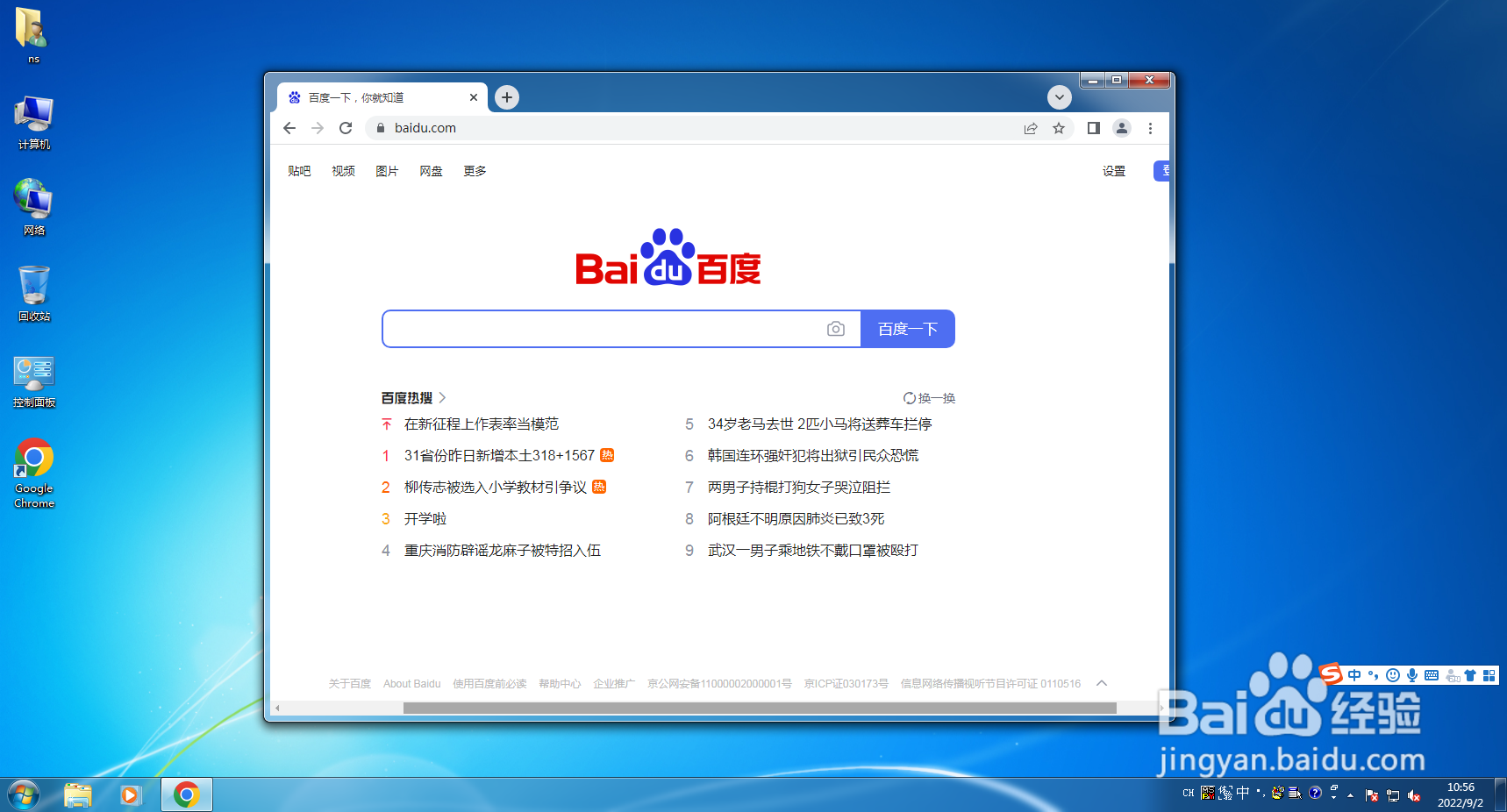1507x812 pixels.
Task: Click Sogou input microphone icon
Action: click(x=1412, y=675)
